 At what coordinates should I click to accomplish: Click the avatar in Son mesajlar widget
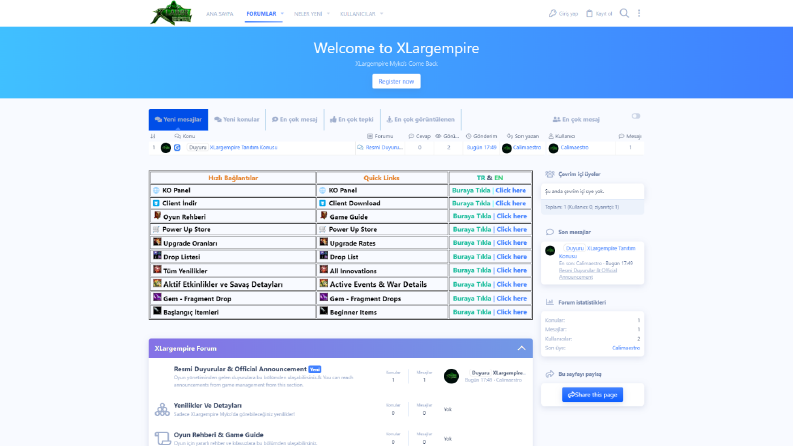550,250
